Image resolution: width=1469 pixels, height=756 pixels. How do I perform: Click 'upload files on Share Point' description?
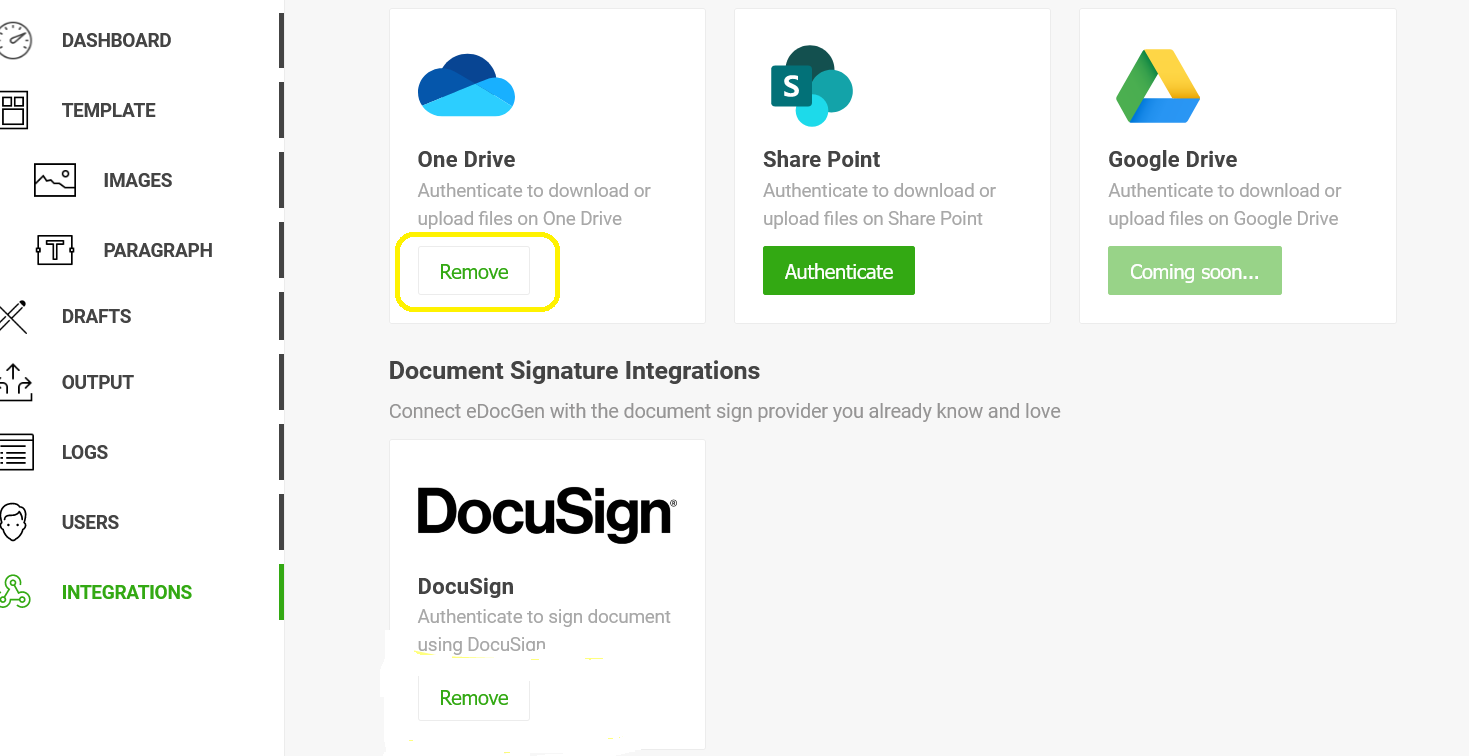pyautogui.click(x=873, y=218)
